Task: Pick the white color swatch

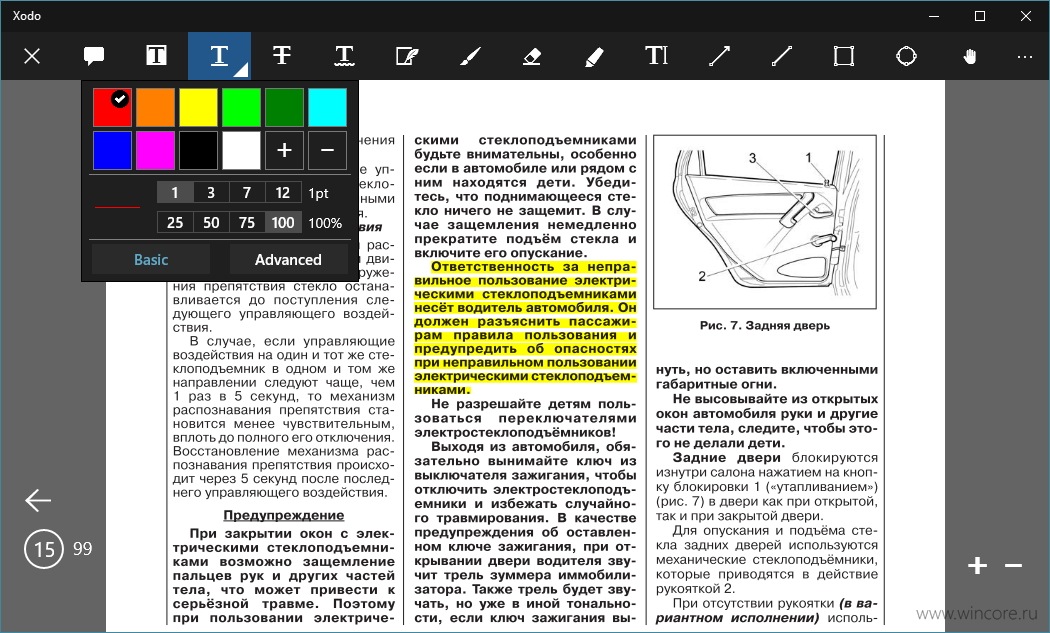Action: (241, 150)
